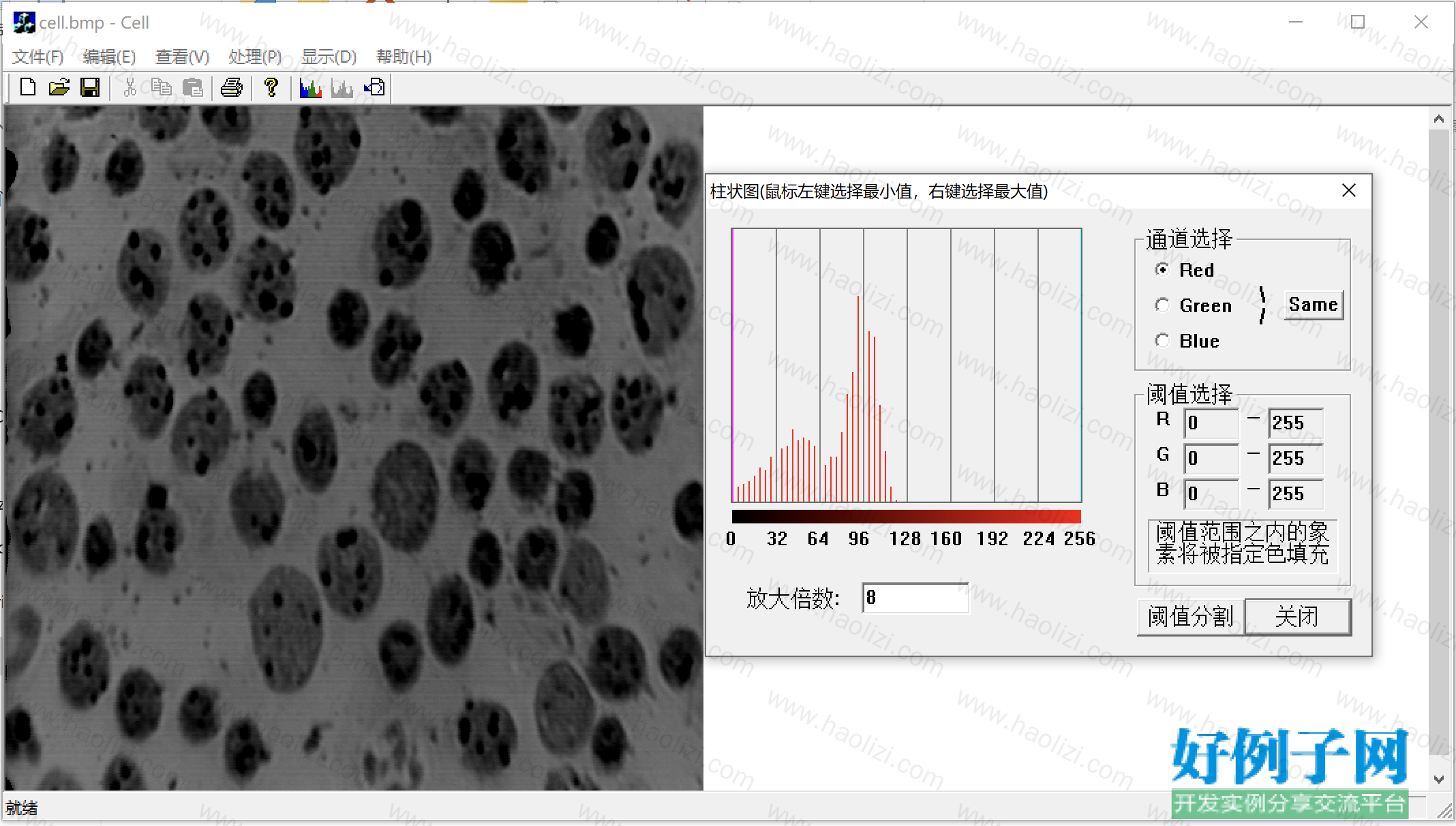Open the 编辑(E) menu
Viewport: 1456px width, 826px height.
click(x=109, y=57)
